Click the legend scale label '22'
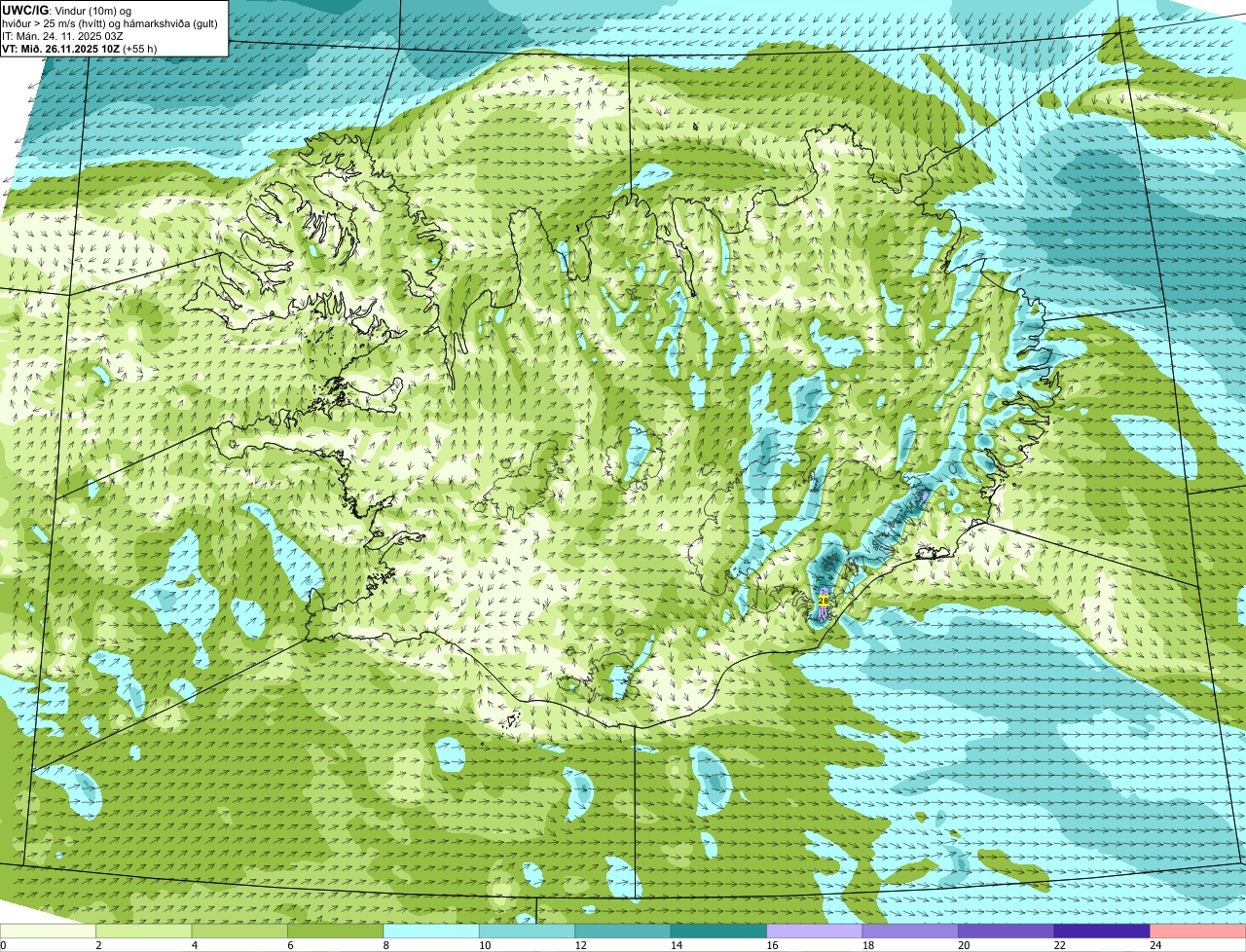Screen dimensions: 1246x952 click(1060, 945)
